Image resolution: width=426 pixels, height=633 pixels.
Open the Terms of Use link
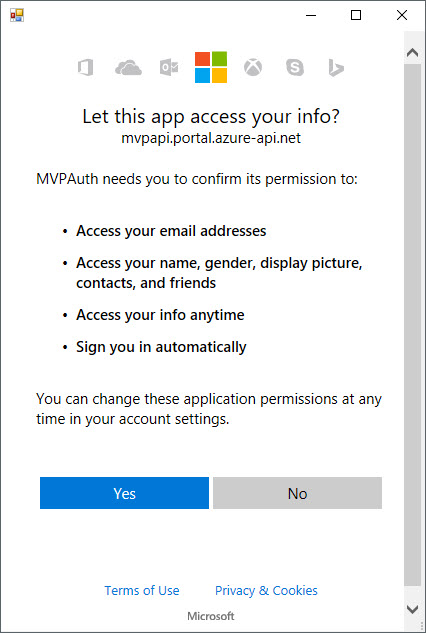pyautogui.click(x=142, y=590)
